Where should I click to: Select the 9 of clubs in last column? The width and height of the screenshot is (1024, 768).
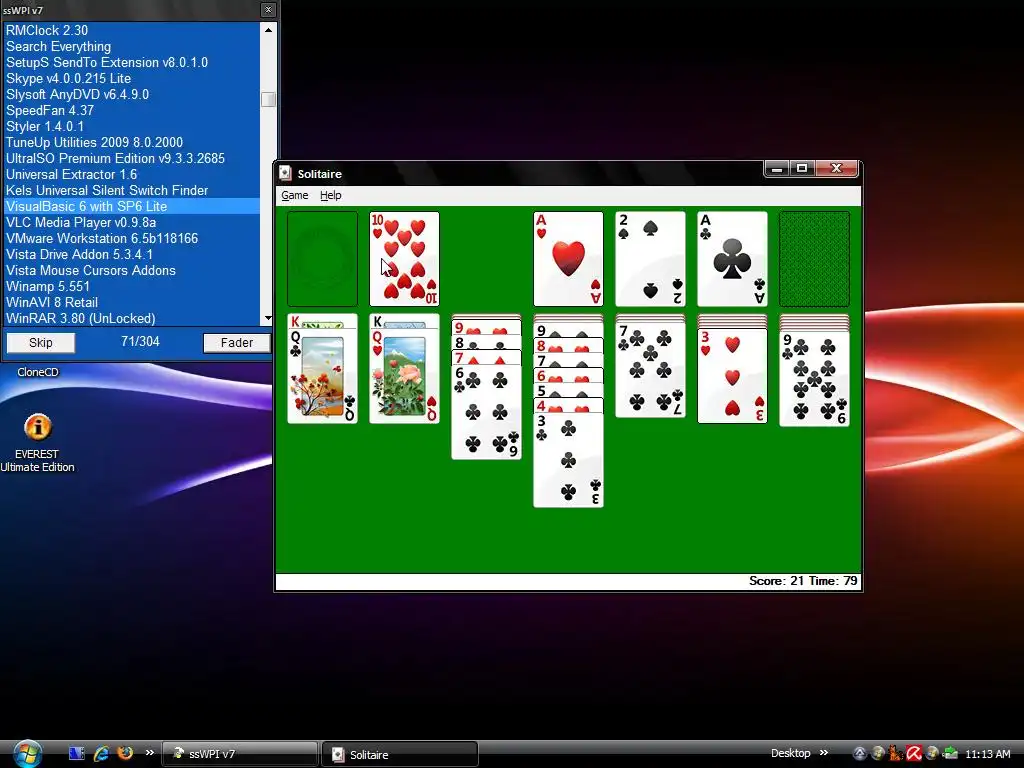tap(814, 379)
